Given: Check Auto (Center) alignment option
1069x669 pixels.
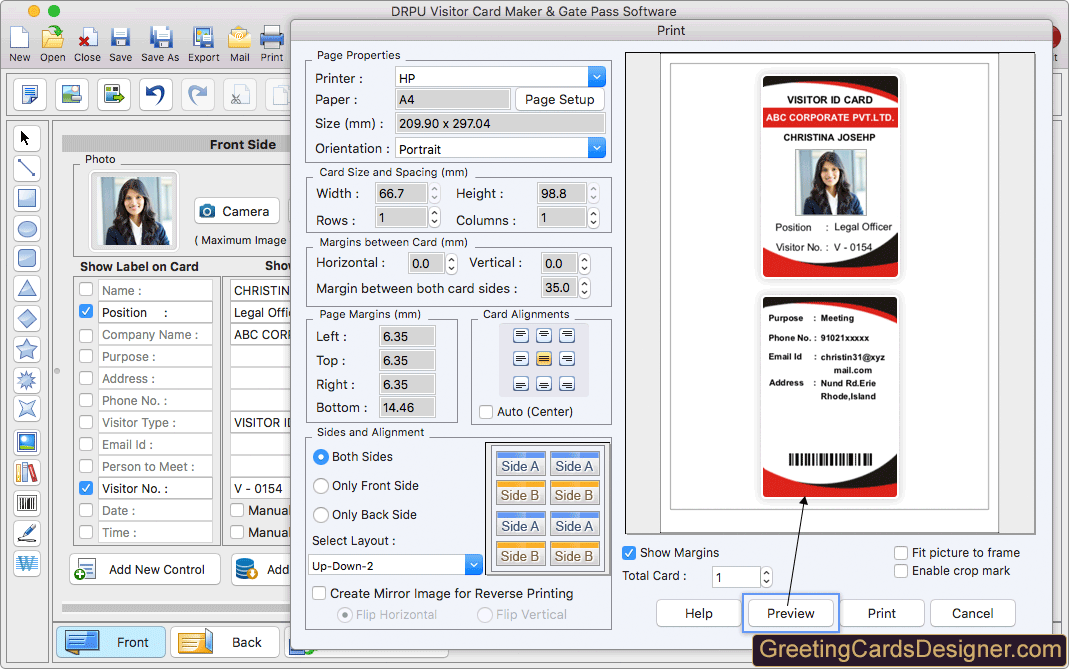Looking at the screenshot, I should click(486, 412).
